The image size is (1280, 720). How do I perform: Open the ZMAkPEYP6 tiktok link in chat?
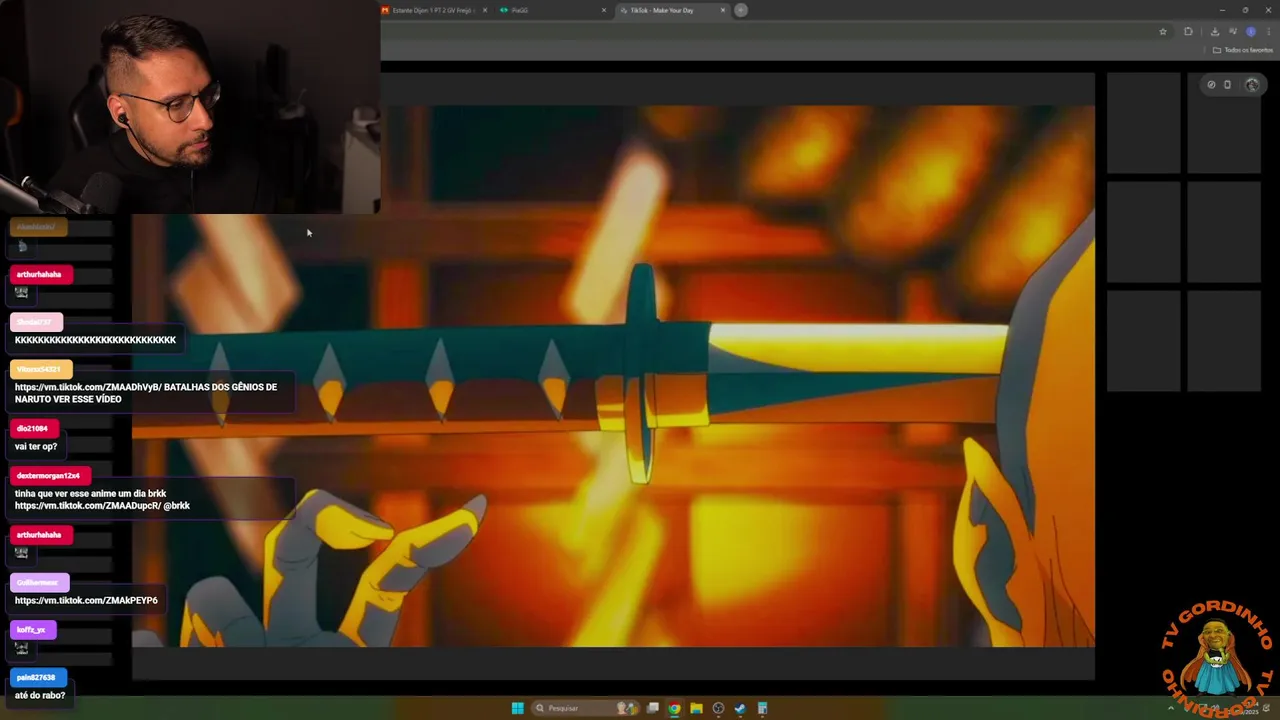tap(86, 601)
